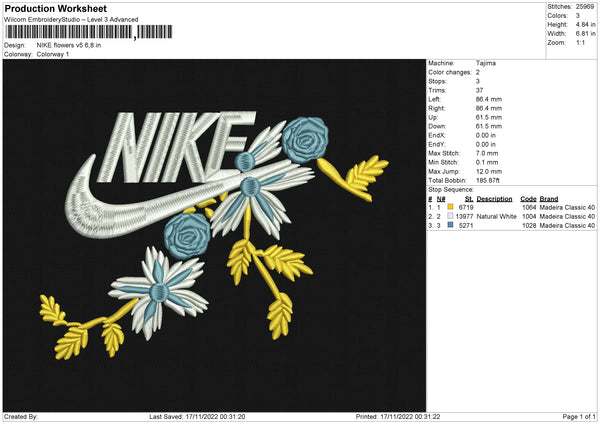
Task: Click the 'Created By:' footer label
Action: pos(21,417)
